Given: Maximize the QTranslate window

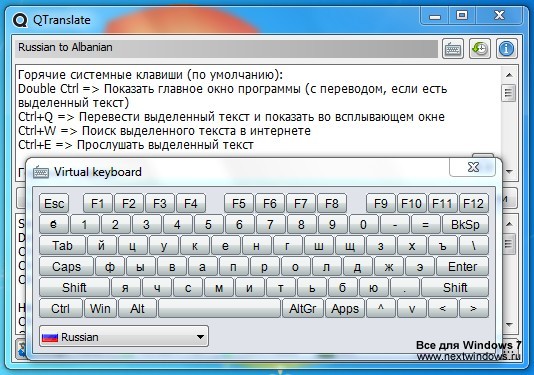Looking at the screenshot, I should [x=462, y=16].
